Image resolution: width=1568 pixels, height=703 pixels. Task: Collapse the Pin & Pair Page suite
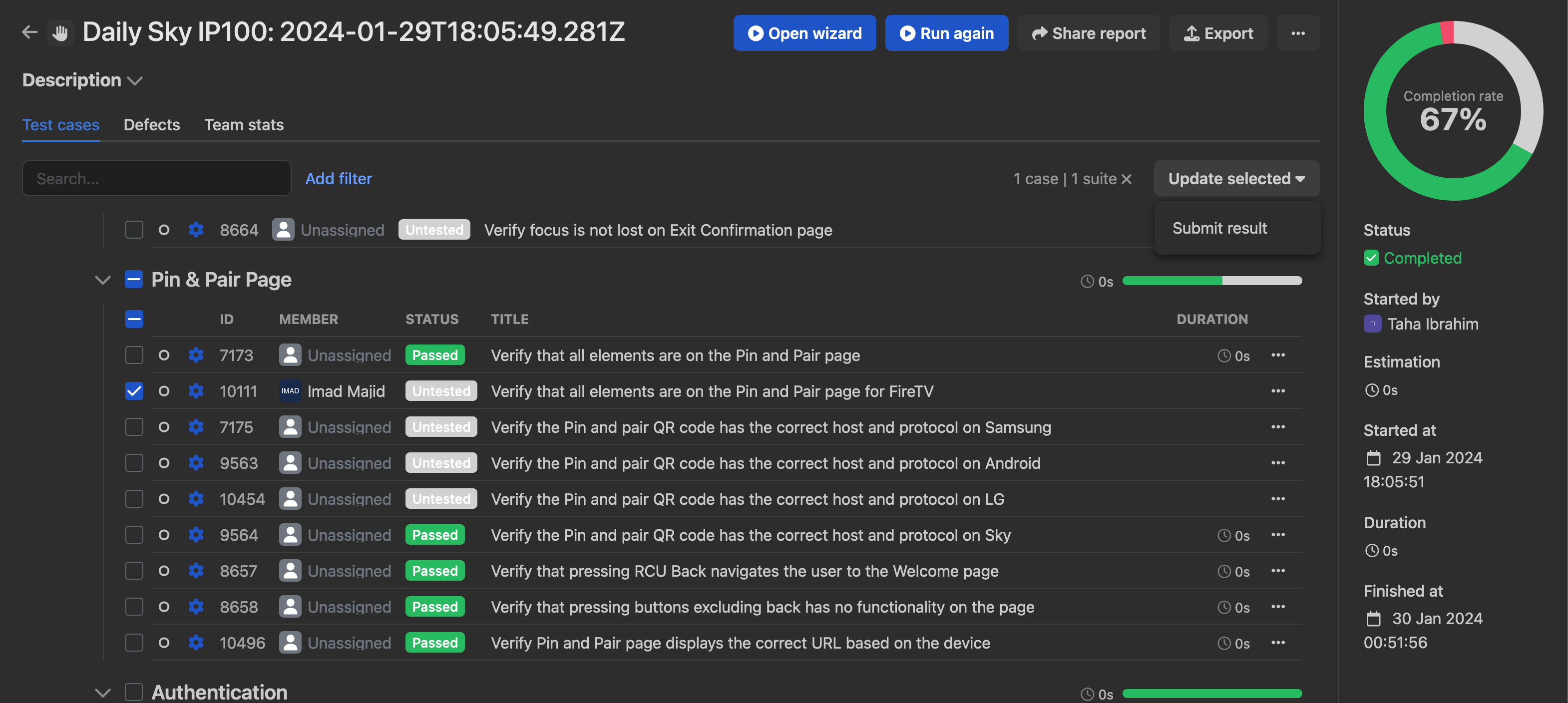point(103,280)
